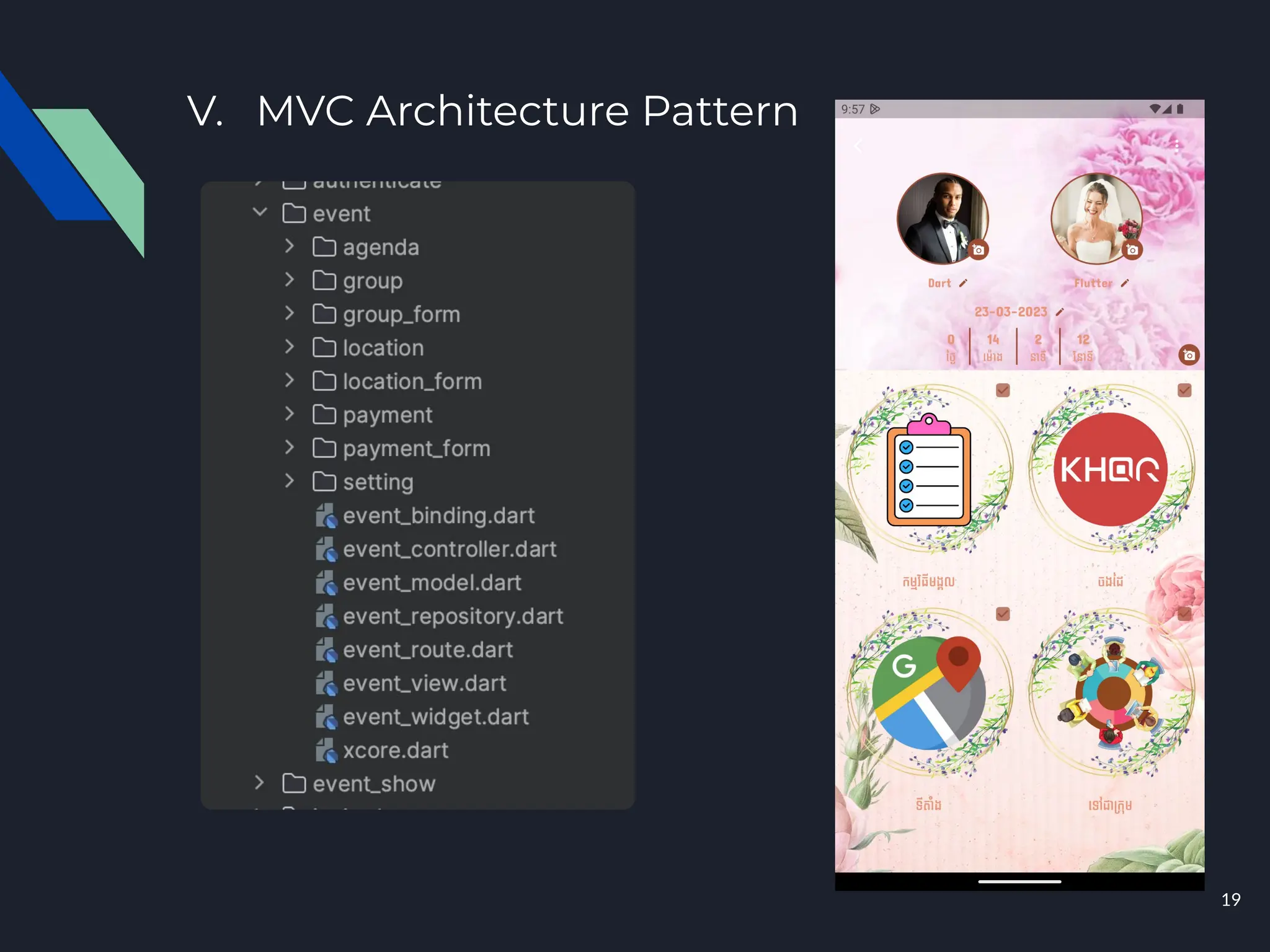Tap the camera icon on bride's photo
1270x952 pixels.
click(1132, 250)
